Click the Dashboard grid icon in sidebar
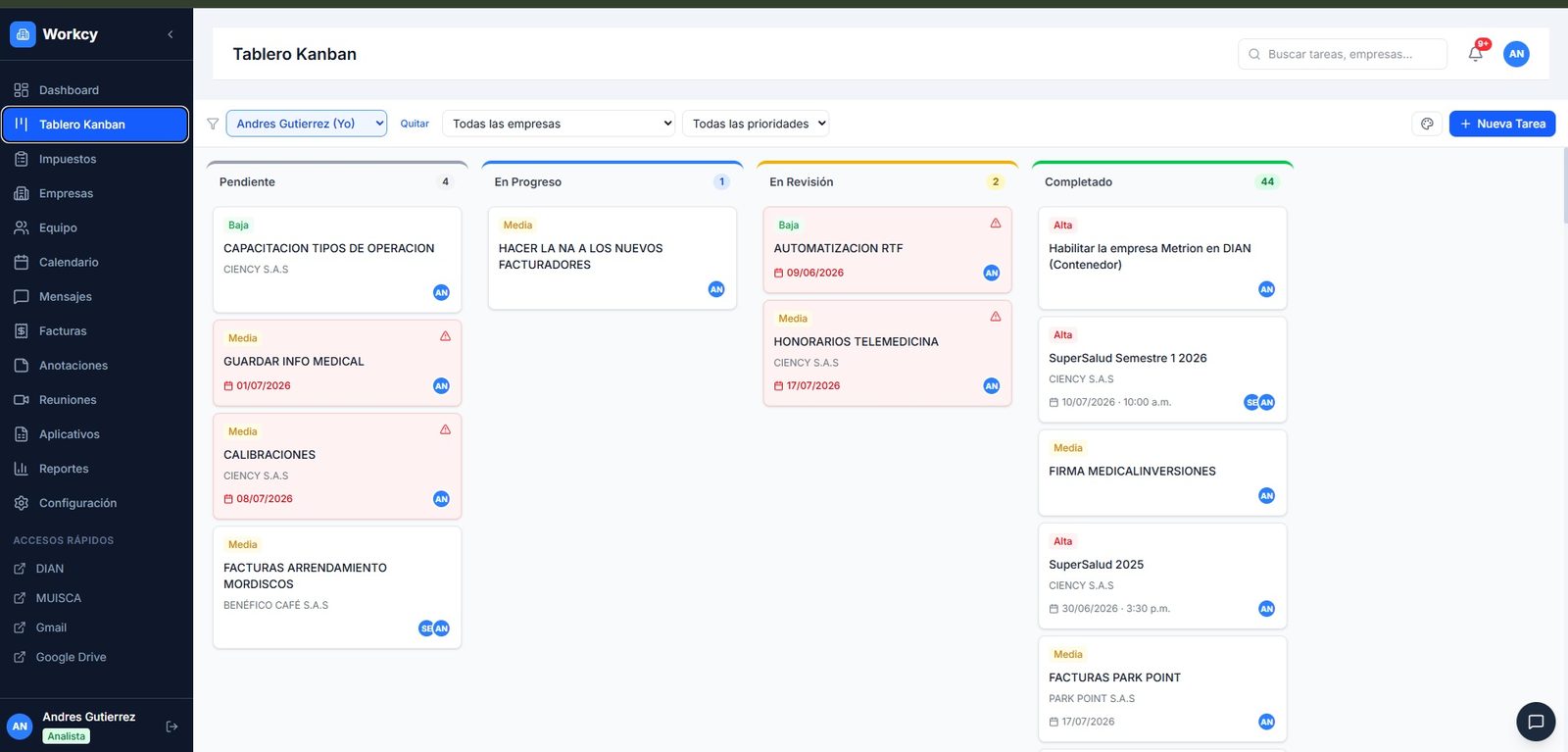Image resolution: width=1568 pixels, height=752 pixels. pos(22,90)
